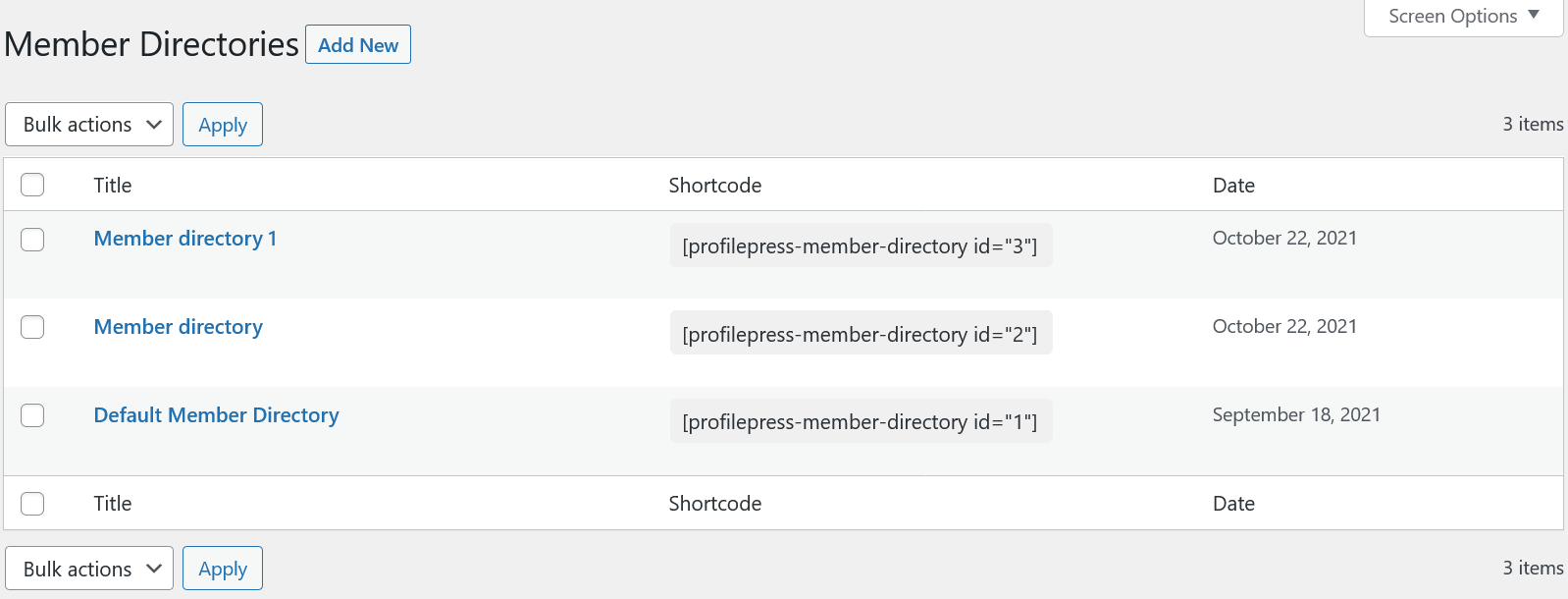Select the shortcode field with id="3"
The height and width of the screenshot is (599, 1568).
pyautogui.click(x=861, y=245)
